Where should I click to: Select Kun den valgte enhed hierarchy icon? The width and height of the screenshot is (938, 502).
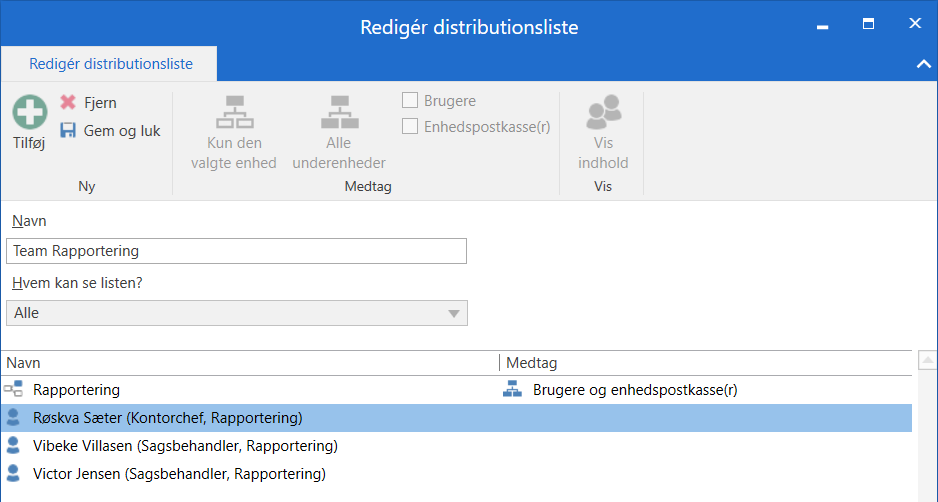[234, 112]
